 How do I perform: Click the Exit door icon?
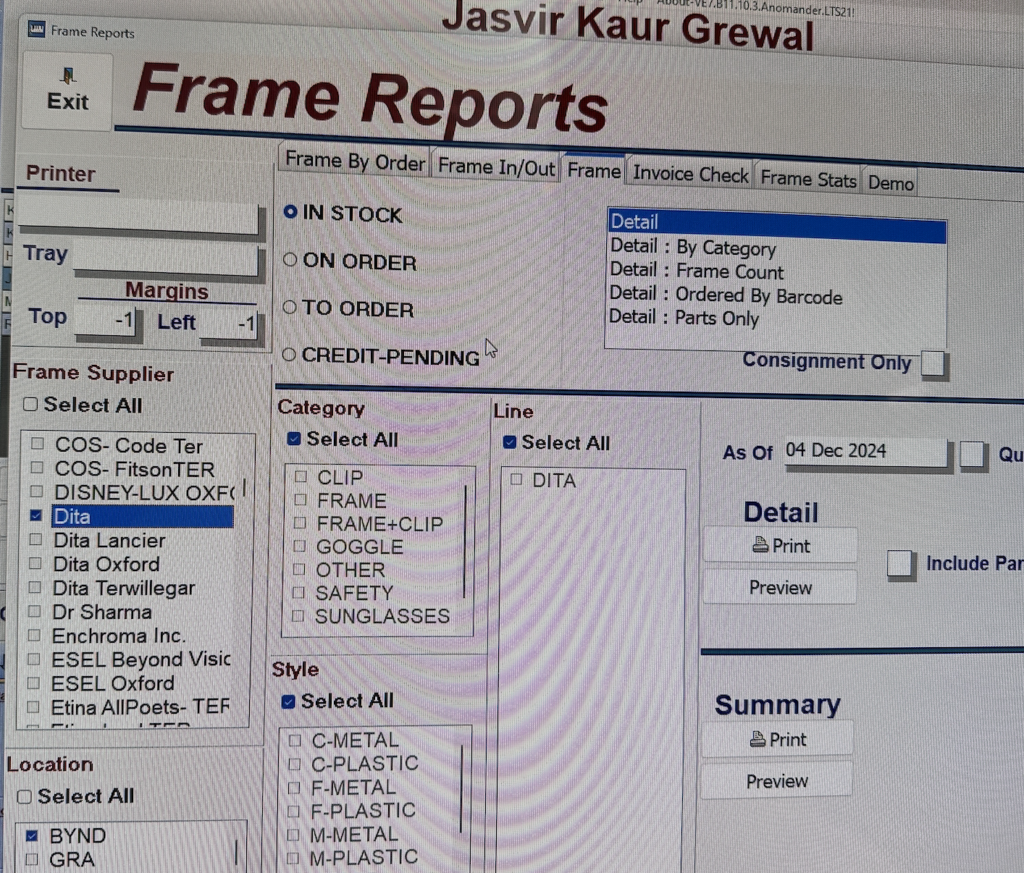(x=67, y=76)
